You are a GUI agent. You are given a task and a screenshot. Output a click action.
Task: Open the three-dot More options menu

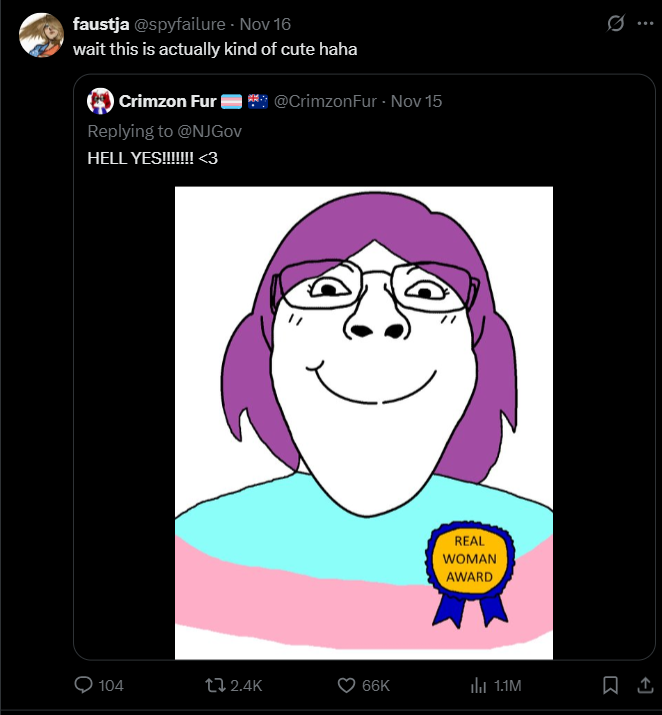click(645, 24)
